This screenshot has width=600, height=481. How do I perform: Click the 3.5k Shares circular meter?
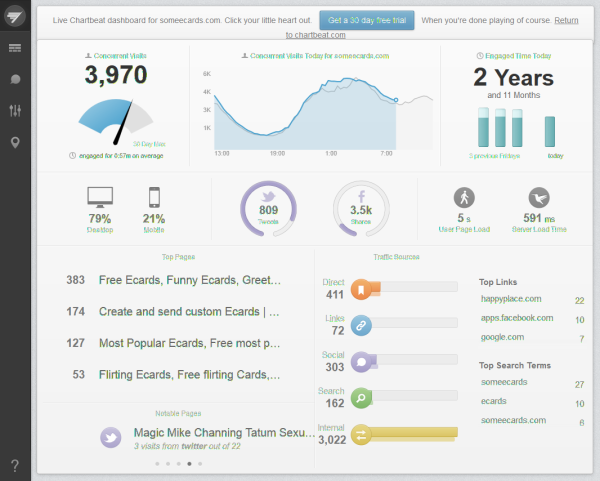[361, 209]
